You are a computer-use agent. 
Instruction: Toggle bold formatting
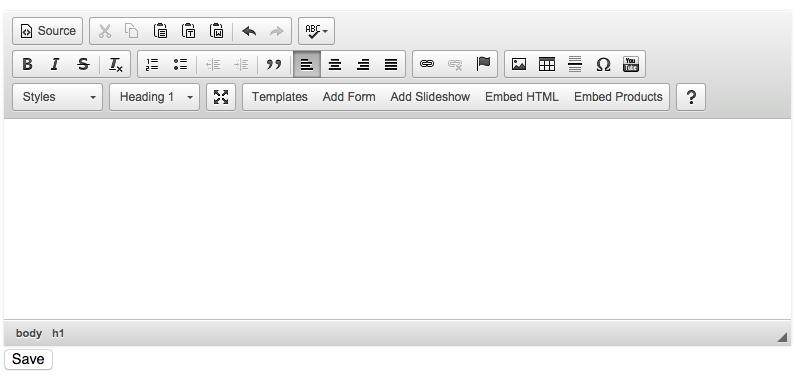pos(27,64)
